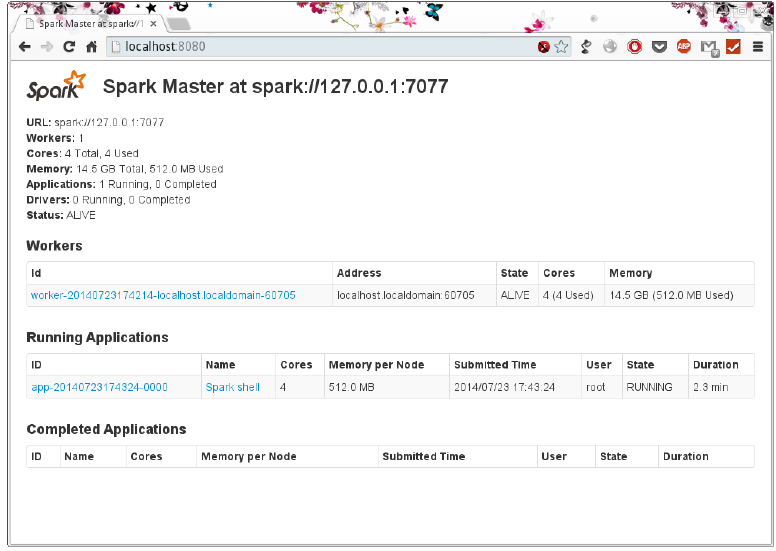This screenshot has width=776, height=551.
Task: Reload the Spark Master page
Action: 69,47
